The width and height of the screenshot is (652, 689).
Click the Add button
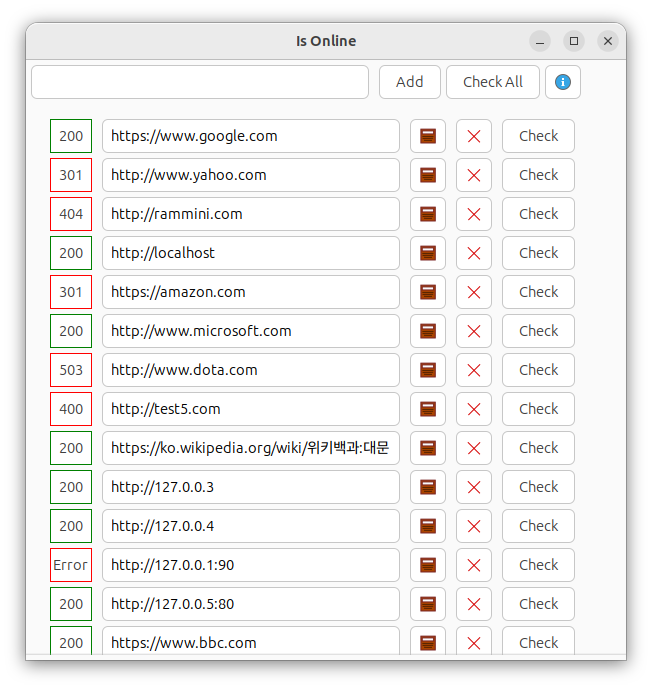coord(409,82)
